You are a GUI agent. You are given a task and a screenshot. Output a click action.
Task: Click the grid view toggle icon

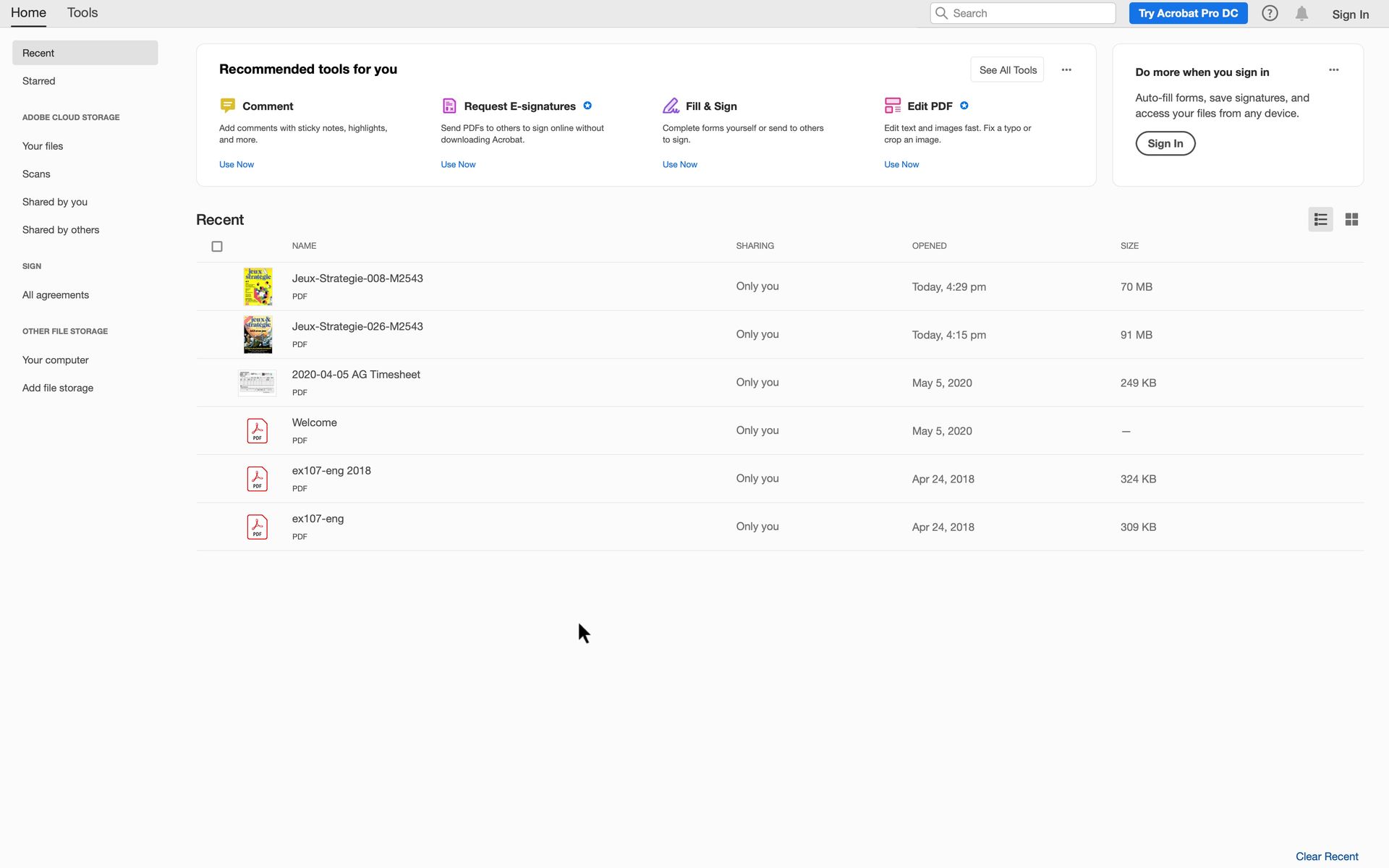coord(1351,218)
